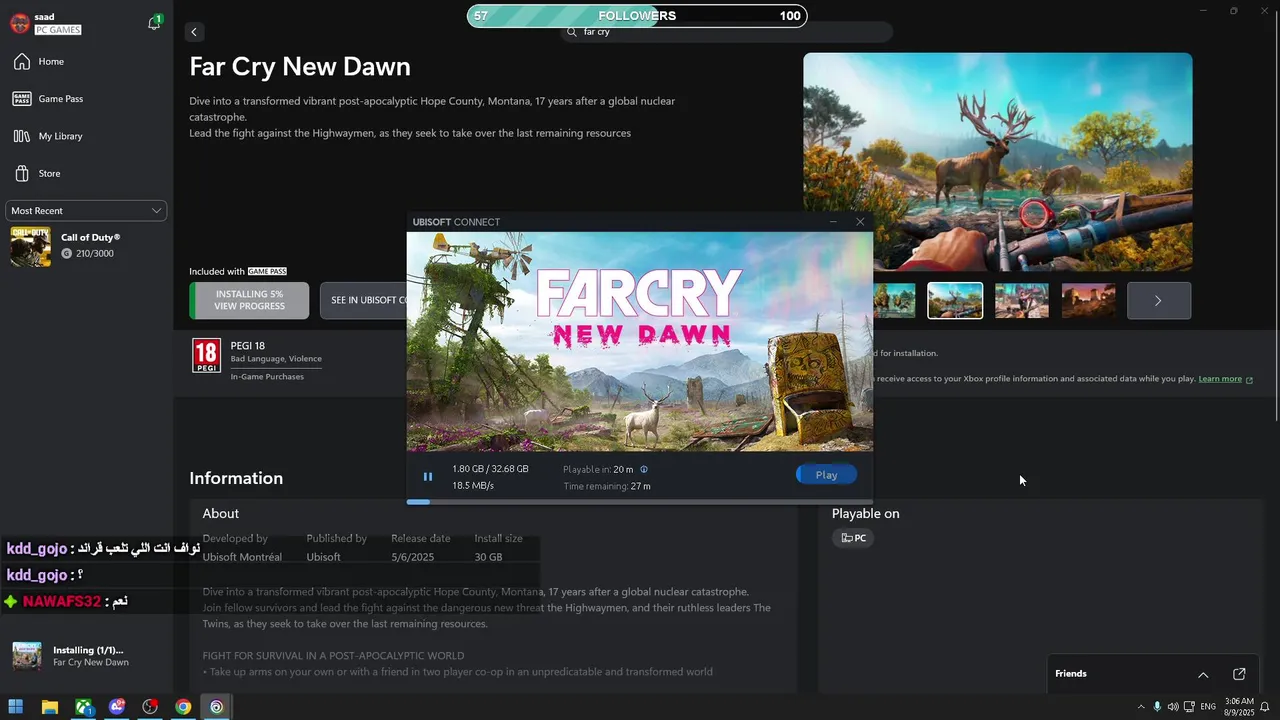1280x720 pixels.
Task: Click the large deer screenshot image
Action: (x=998, y=162)
